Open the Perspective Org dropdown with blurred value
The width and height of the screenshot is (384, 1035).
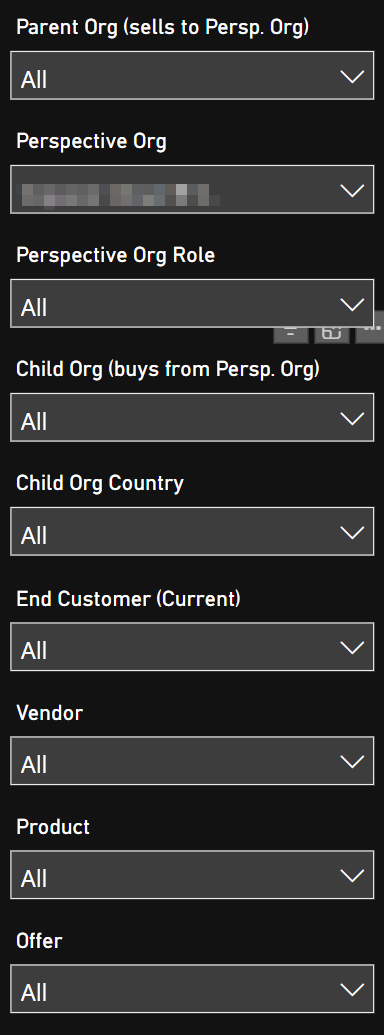click(x=192, y=189)
